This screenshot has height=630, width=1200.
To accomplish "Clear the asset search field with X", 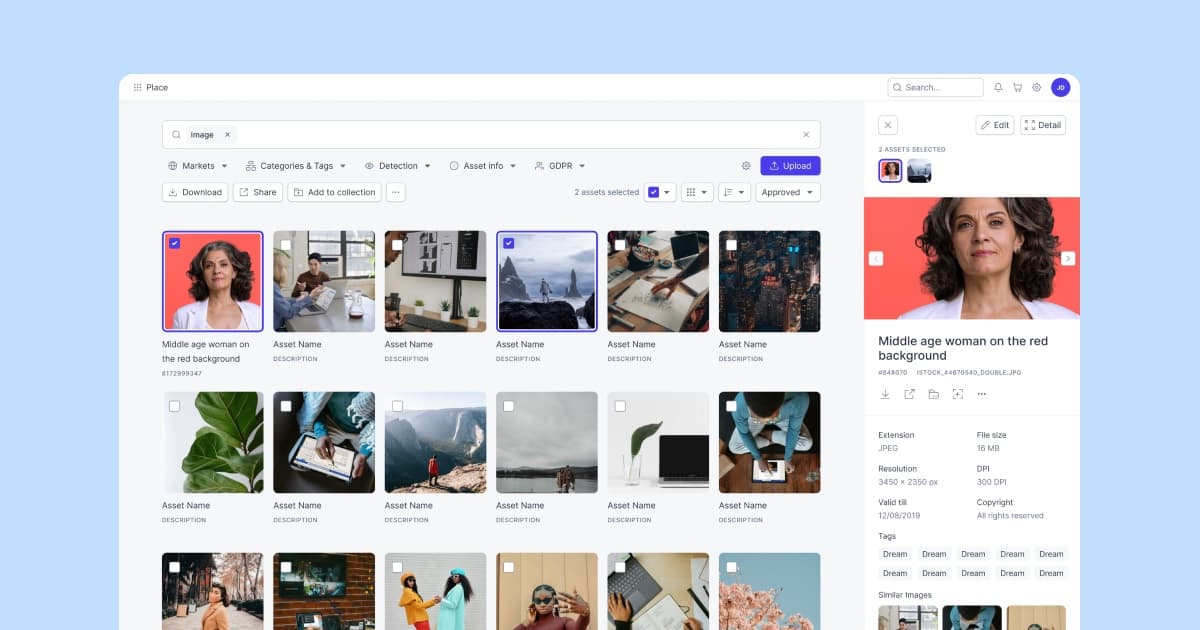I will tap(806, 134).
